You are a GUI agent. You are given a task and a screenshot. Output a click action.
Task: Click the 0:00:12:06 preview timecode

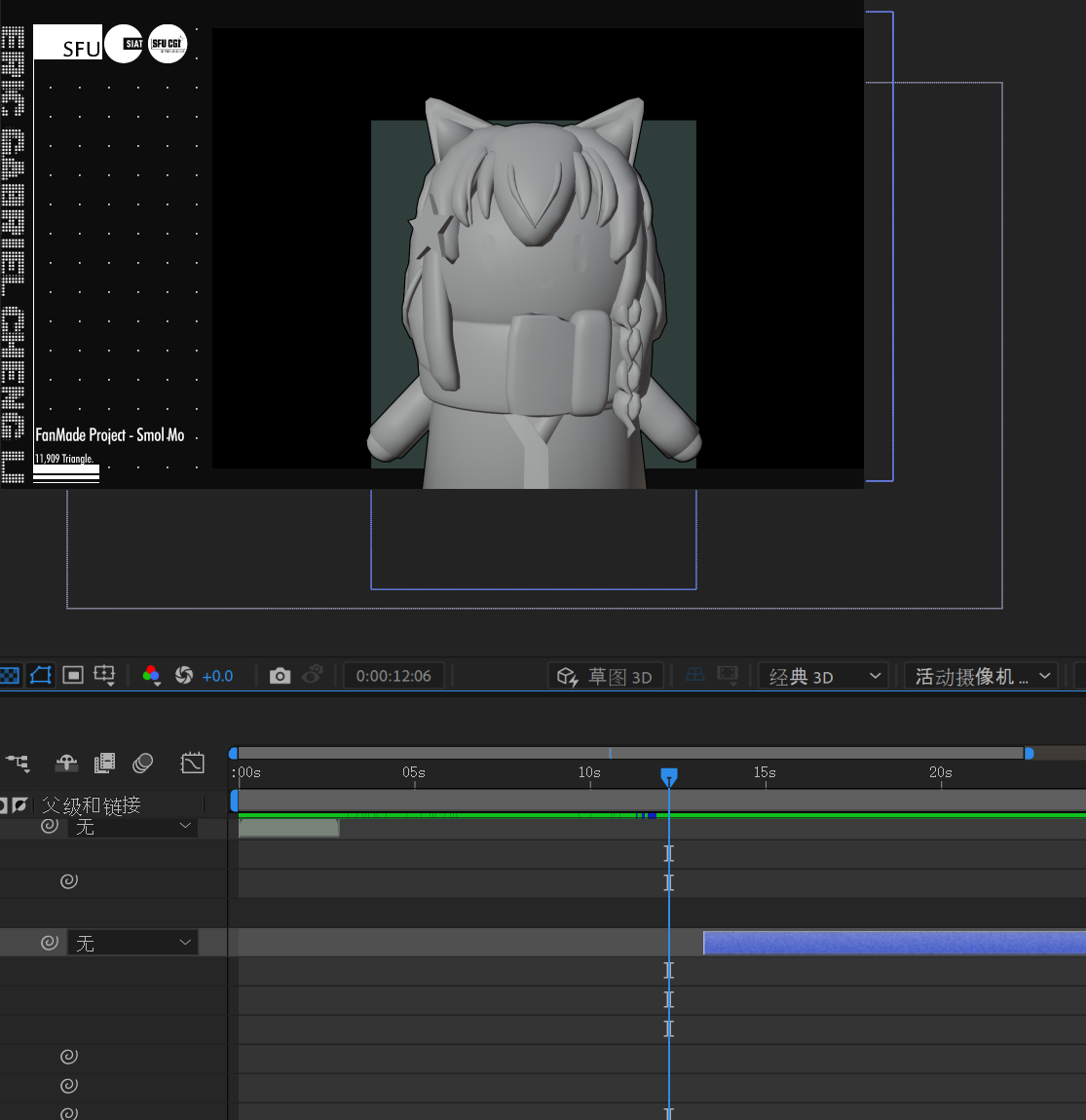click(393, 676)
